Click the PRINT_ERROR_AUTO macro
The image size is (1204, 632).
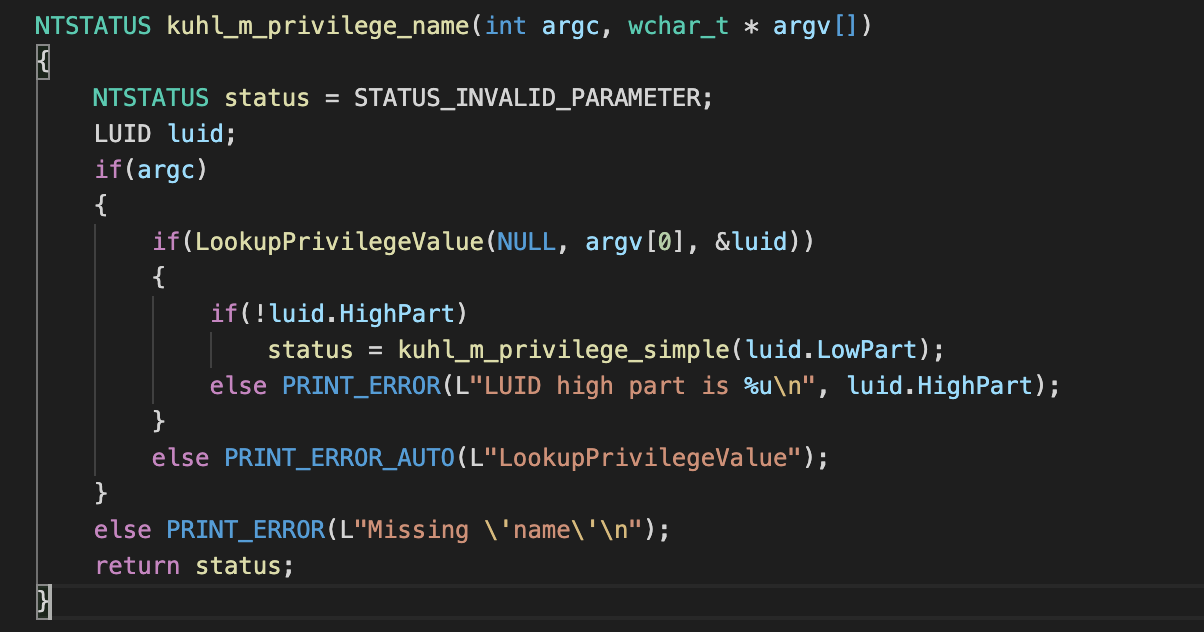(x=339, y=458)
